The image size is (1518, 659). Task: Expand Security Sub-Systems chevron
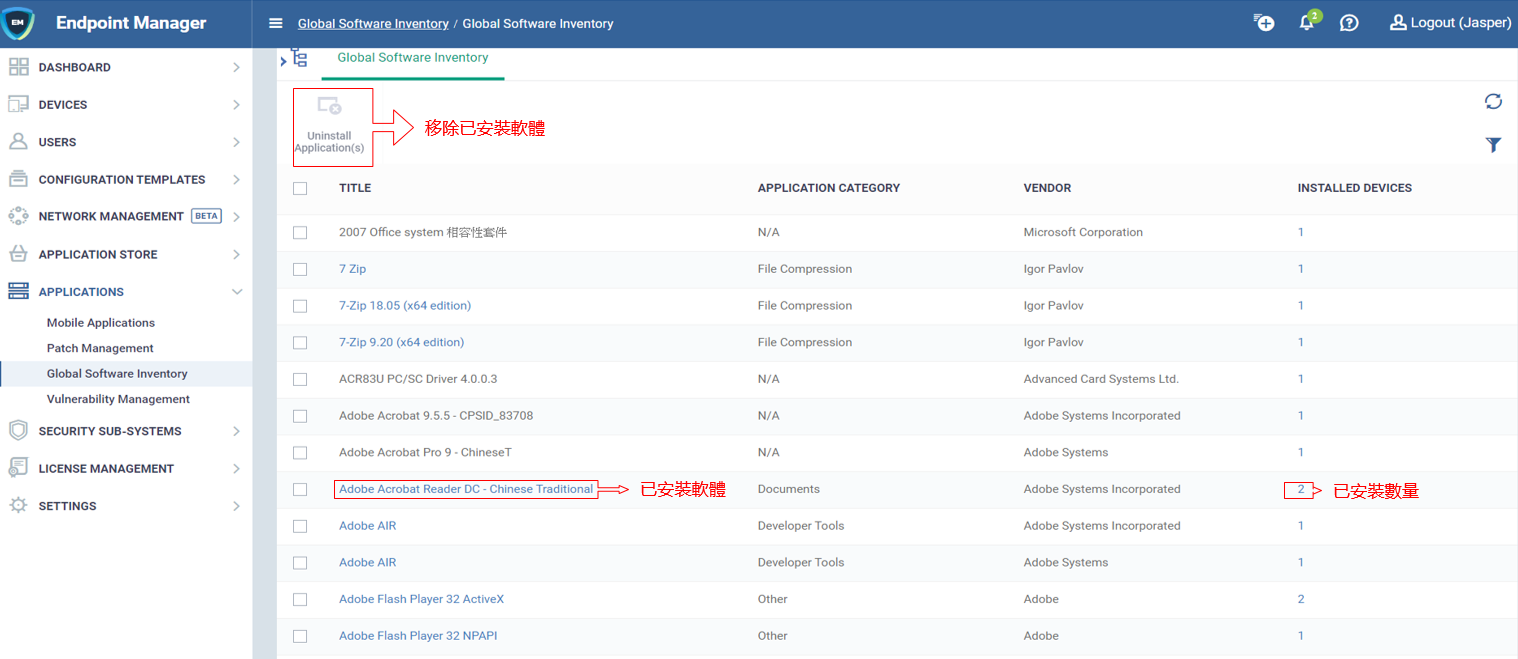tap(236, 431)
